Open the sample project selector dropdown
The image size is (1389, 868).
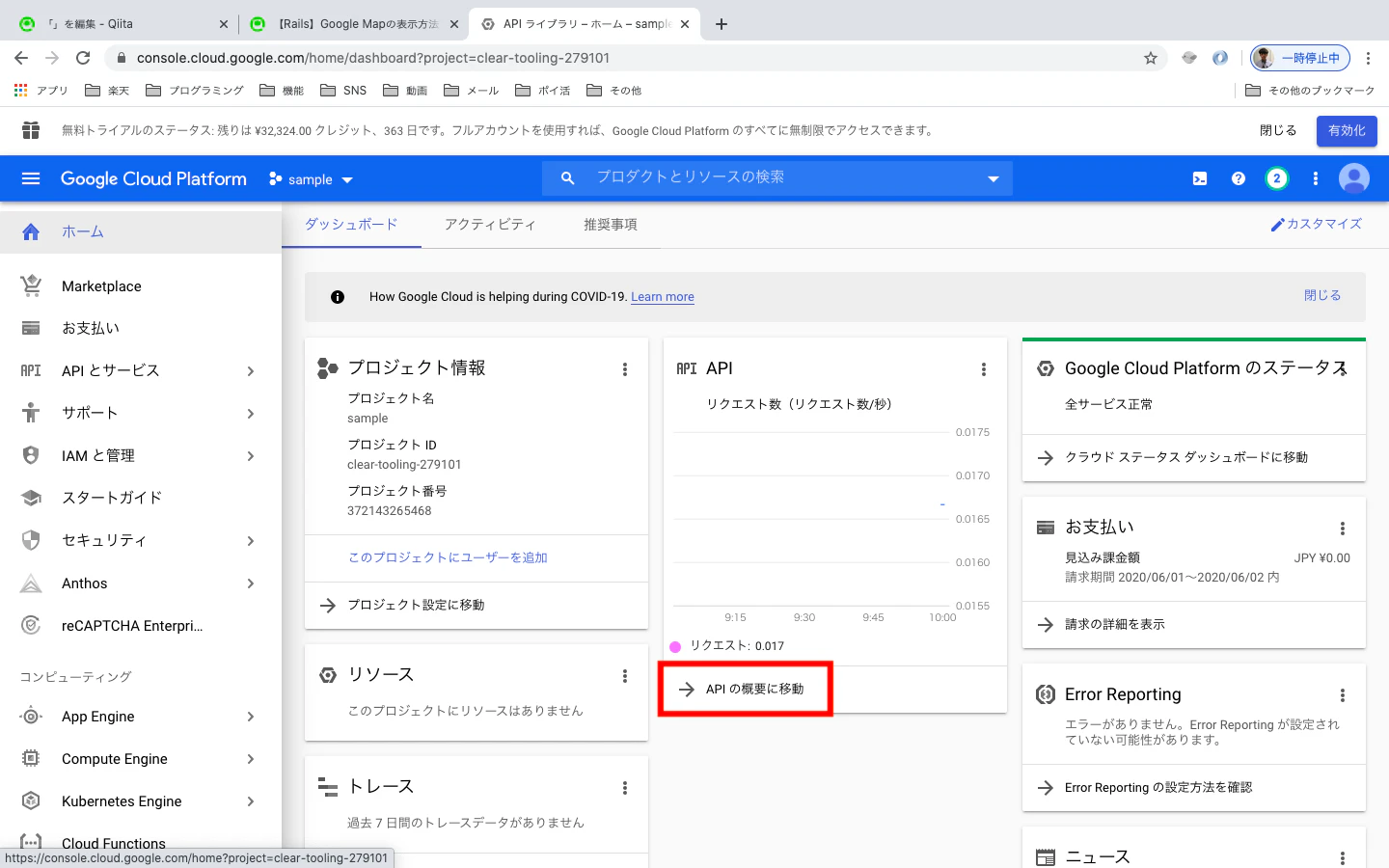click(x=311, y=179)
